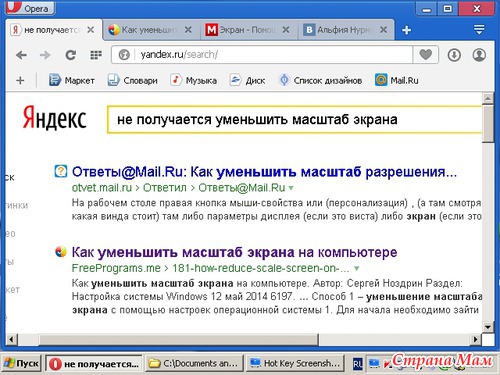Open the green 'Ответил' breadcrumb link

pos(164,188)
